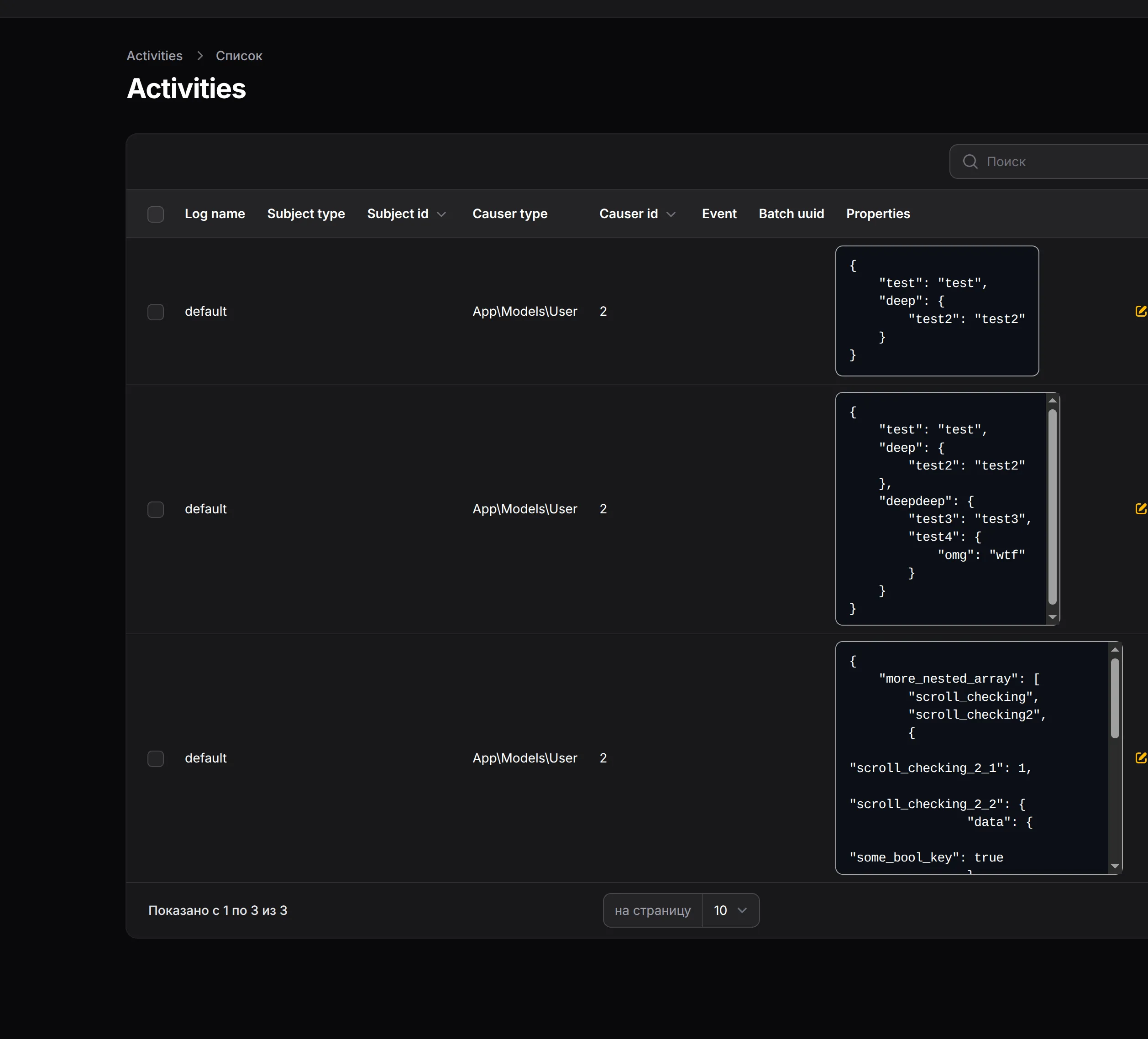Click scrollbar thumb in second properties box

1052,506
